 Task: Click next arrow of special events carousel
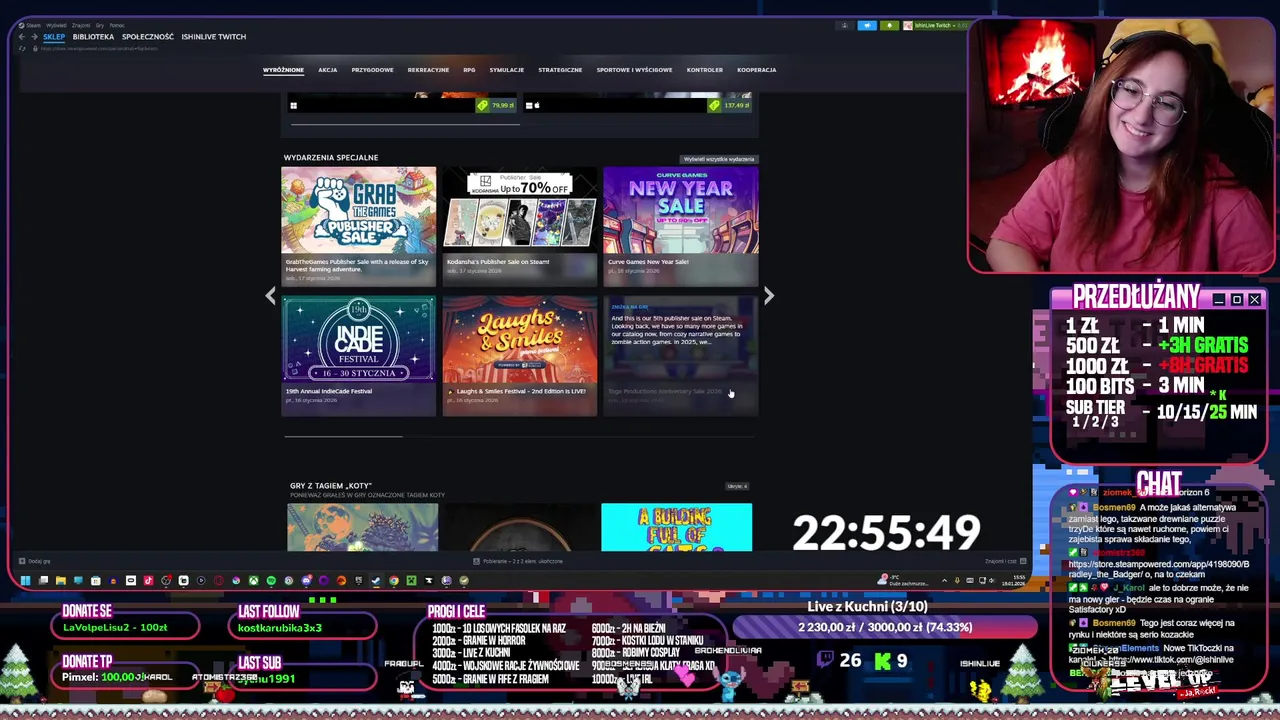pyautogui.click(x=768, y=295)
